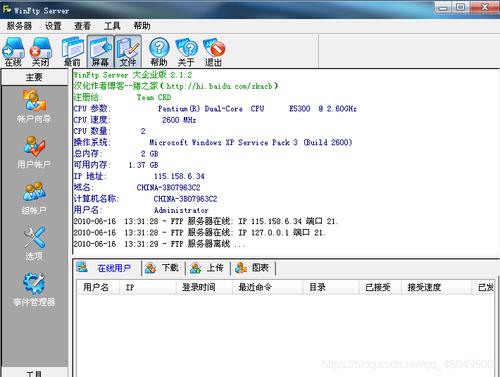This screenshot has height=377, width=500.
Task: Click the CPU 速度 2600 MHz line
Action: pyautogui.click(x=135, y=120)
